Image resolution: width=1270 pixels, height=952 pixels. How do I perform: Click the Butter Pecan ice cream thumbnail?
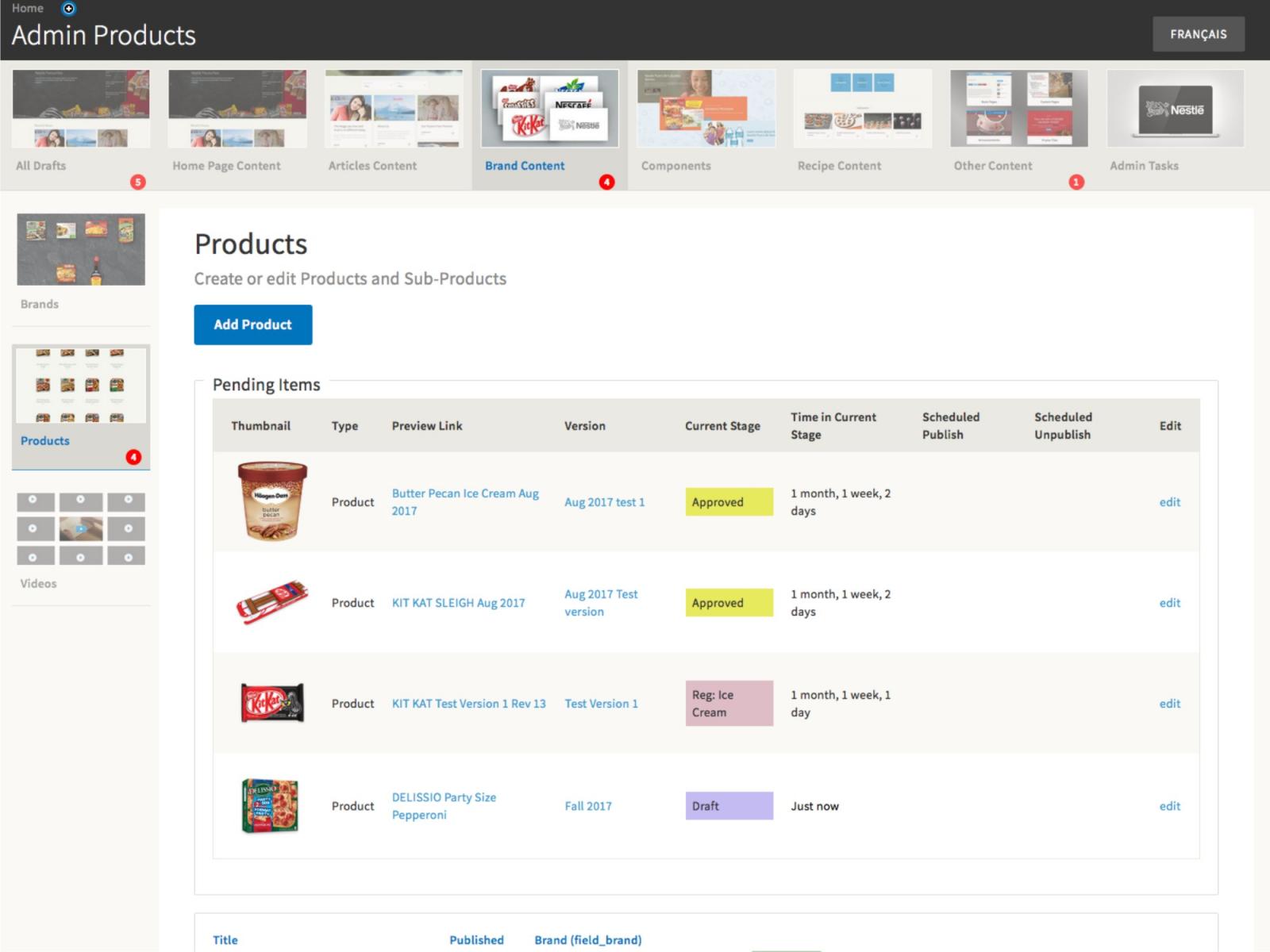click(x=272, y=501)
